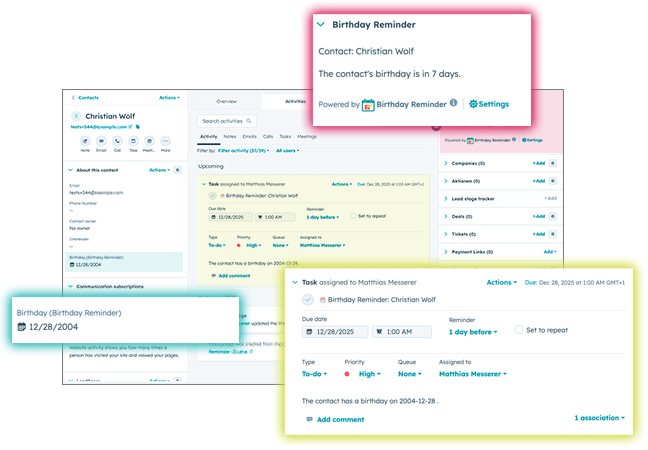Viewport: 648px width, 450px height.
Task: Click the Task icon in contact actions
Action: pyautogui.click(x=133, y=141)
